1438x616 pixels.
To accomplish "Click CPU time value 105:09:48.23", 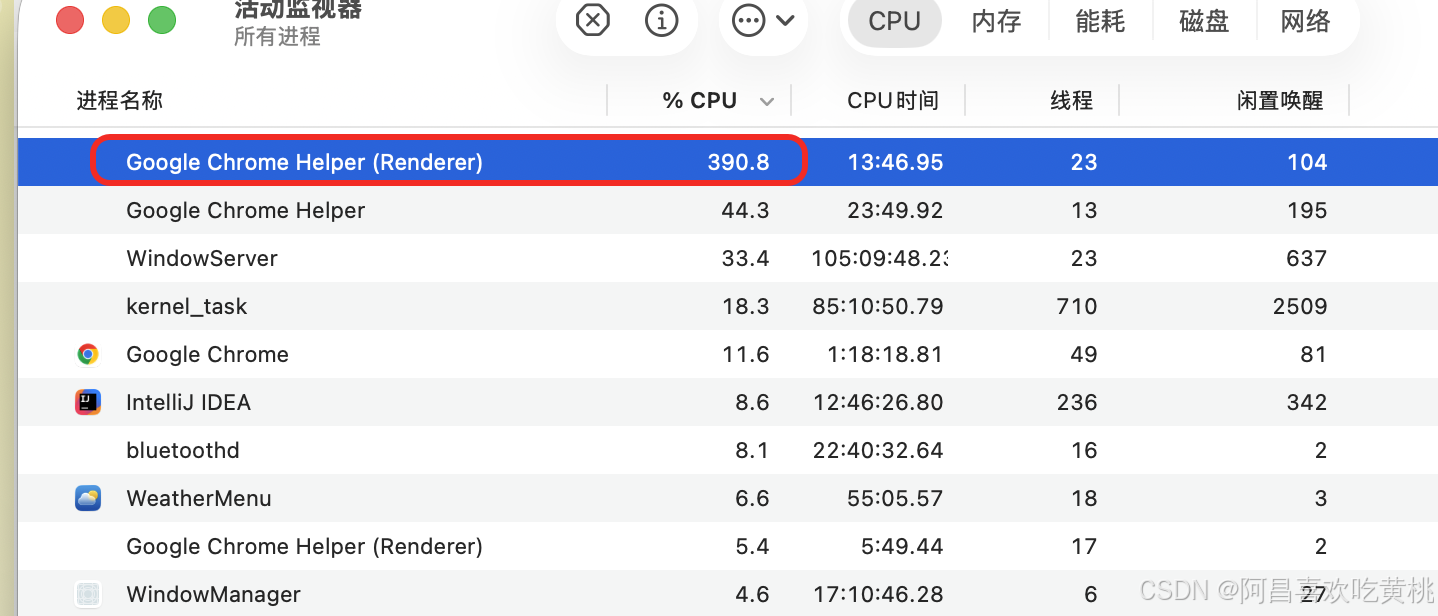I will tap(879, 258).
